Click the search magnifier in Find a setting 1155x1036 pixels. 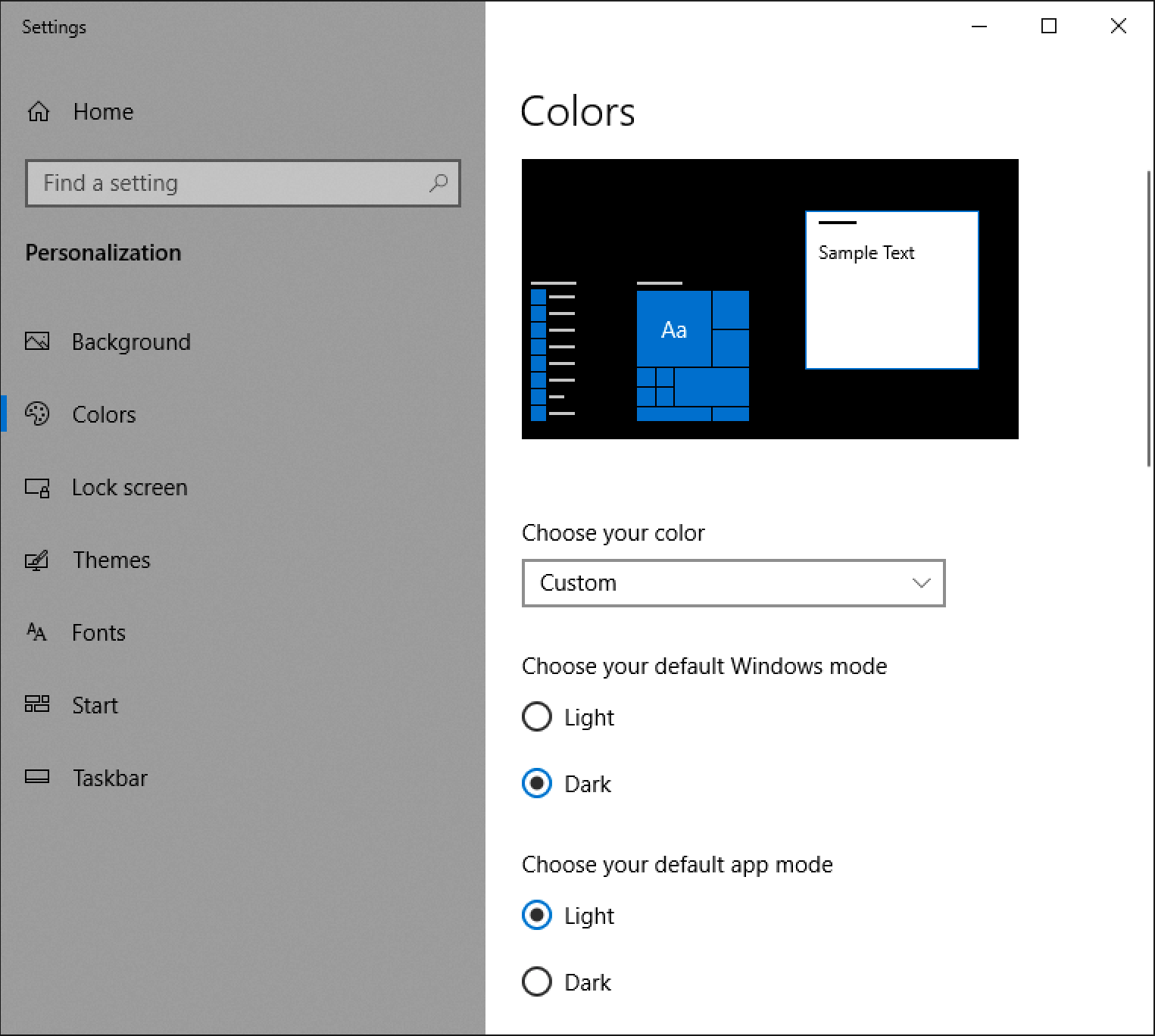point(439,183)
